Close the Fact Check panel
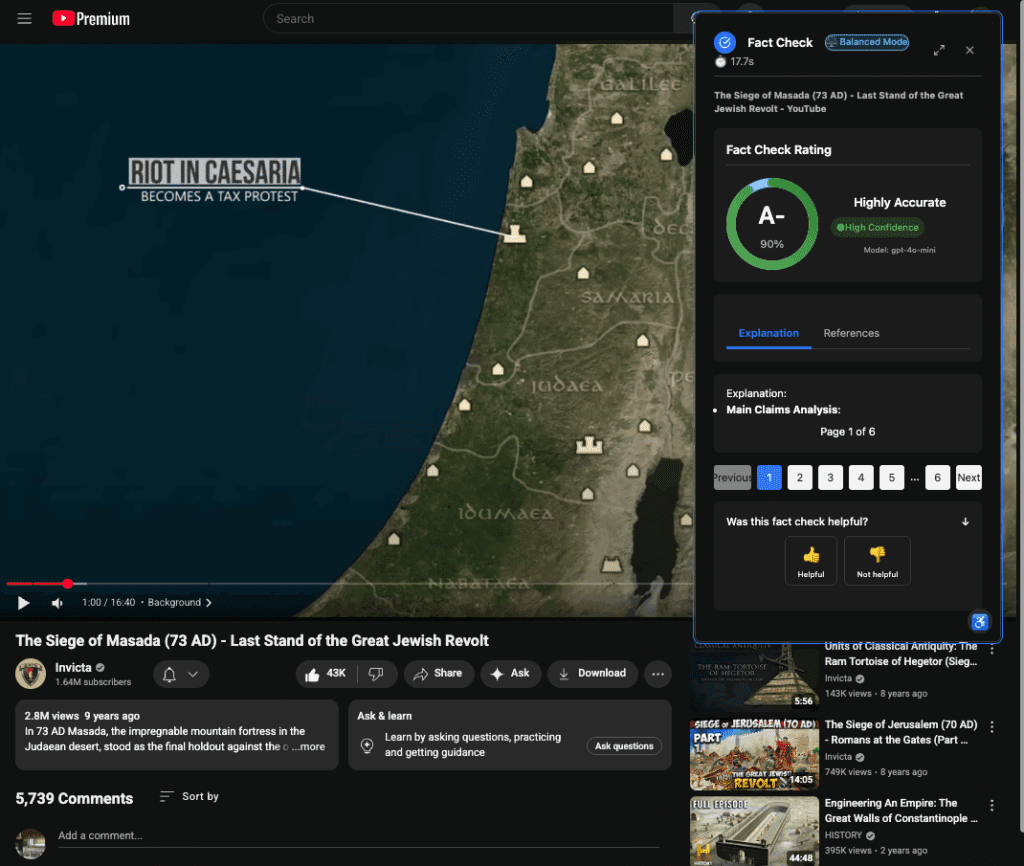This screenshot has height=866, width=1024. point(969,50)
